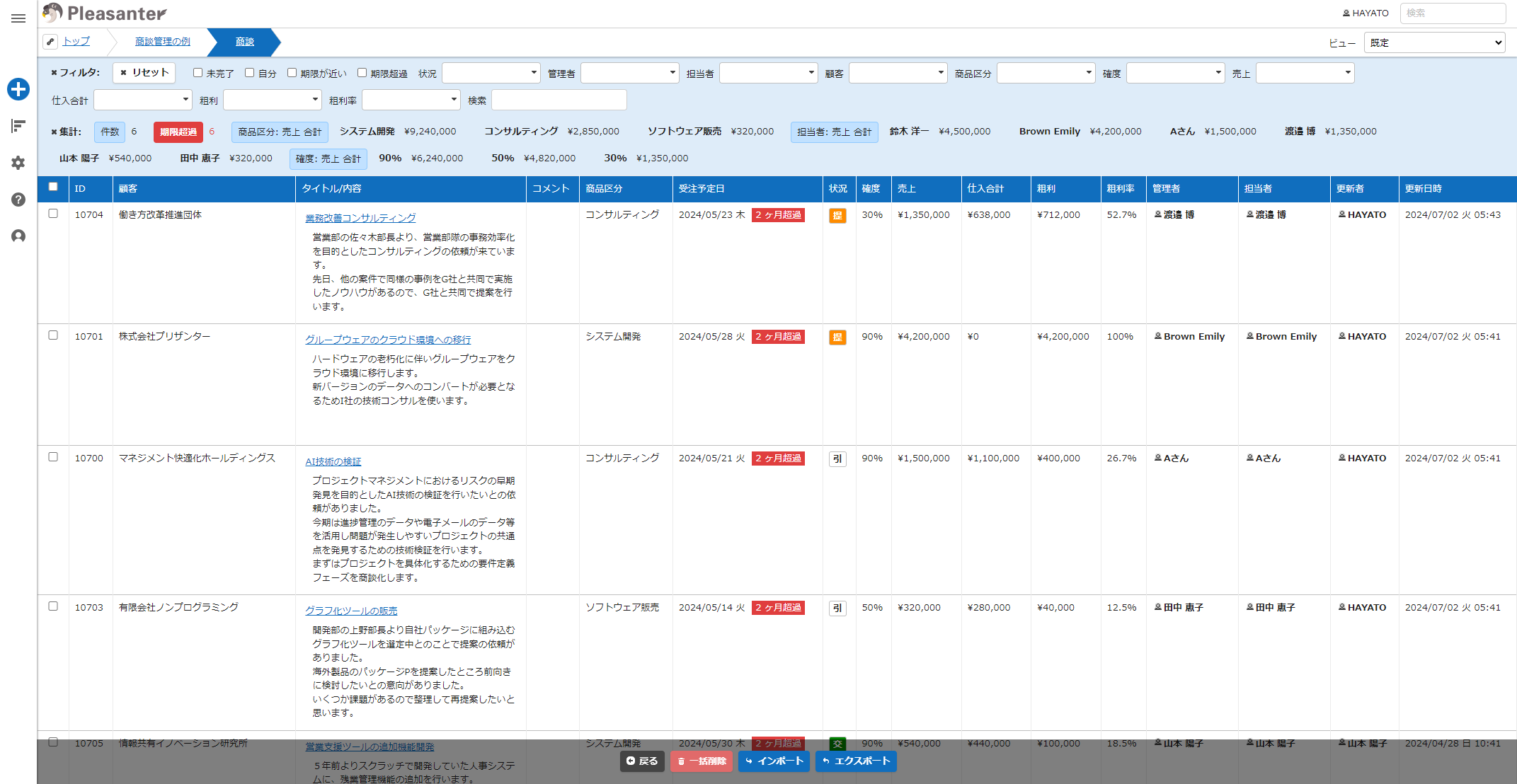Open the 管理者 filter dropdown
Viewport: 1517px width, 784px height.
pos(630,73)
